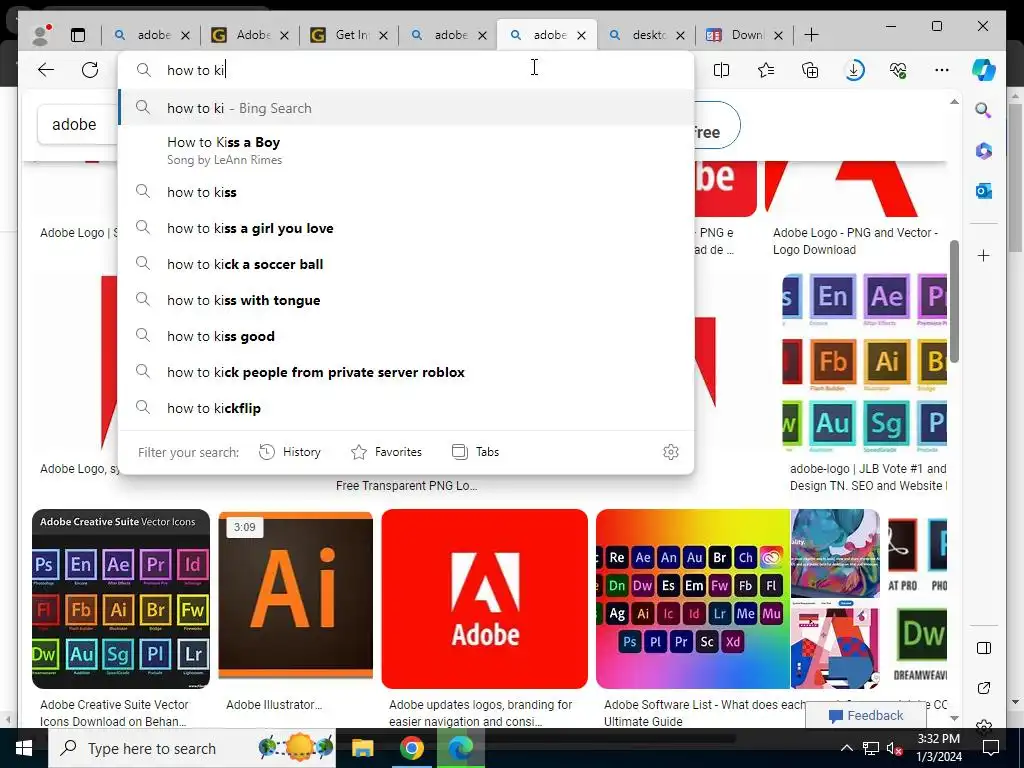
Task: Open the Copilot icon
Action: coord(984,70)
